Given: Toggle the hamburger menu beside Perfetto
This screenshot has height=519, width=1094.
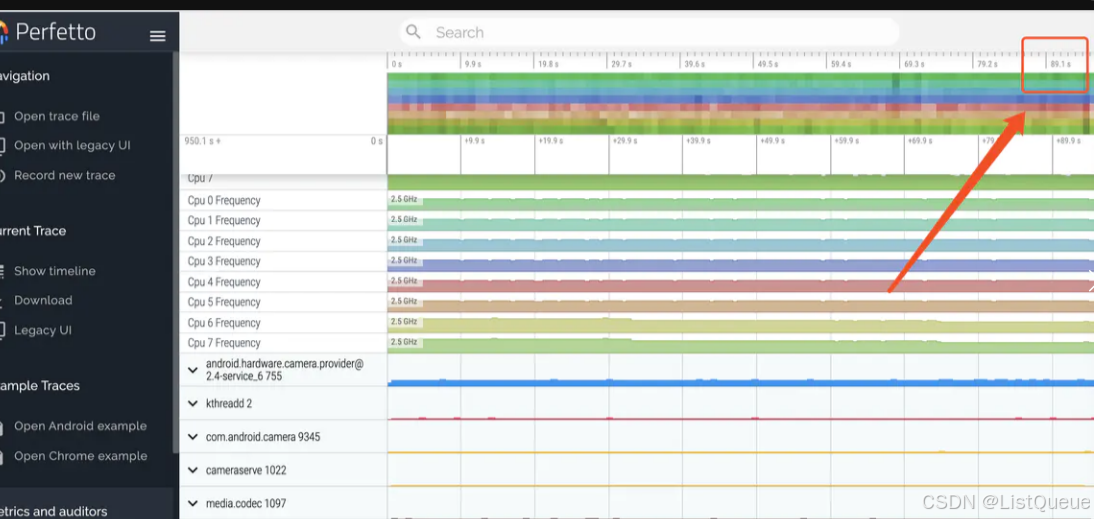Looking at the screenshot, I should coord(158,36).
